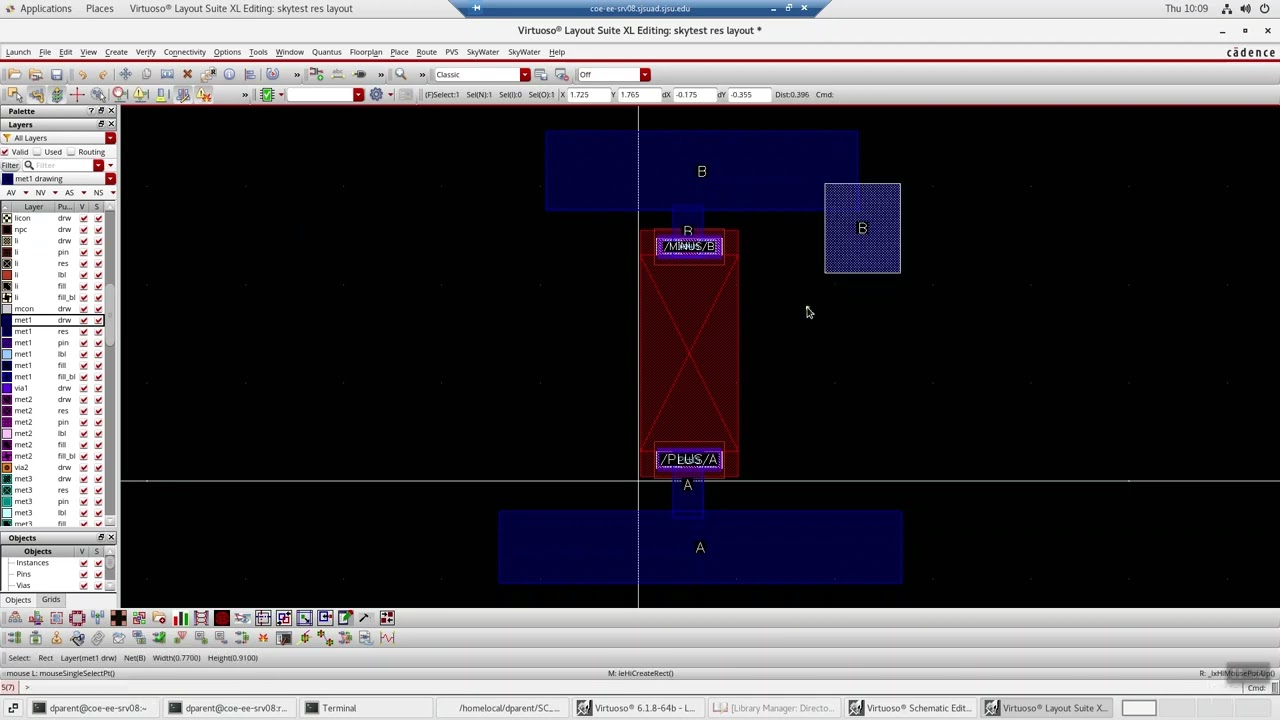Viewport: 1280px width, 720px height.
Task: Switch to the Objects tab
Action: click(18, 600)
